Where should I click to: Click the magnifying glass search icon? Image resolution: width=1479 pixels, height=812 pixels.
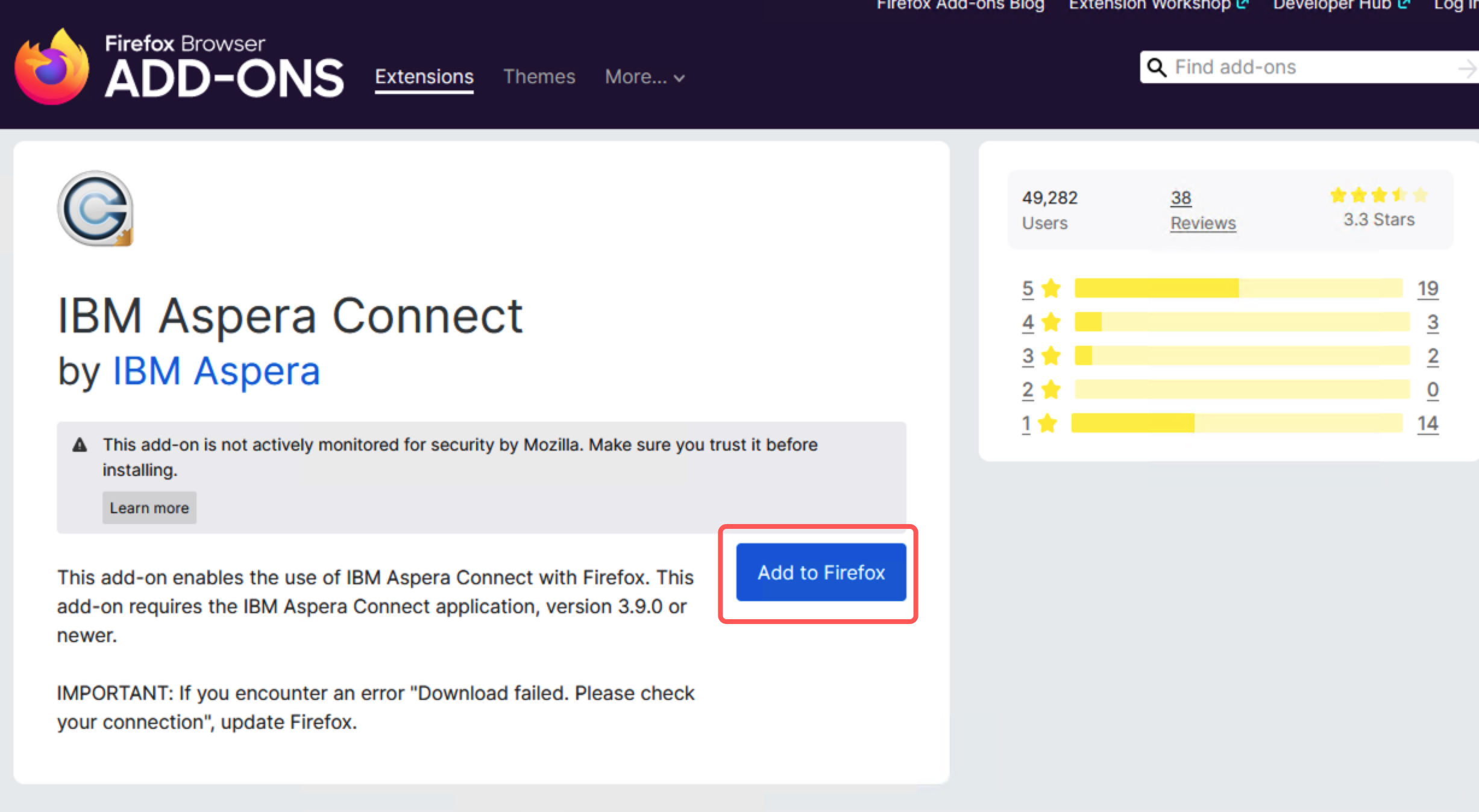(1156, 67)
